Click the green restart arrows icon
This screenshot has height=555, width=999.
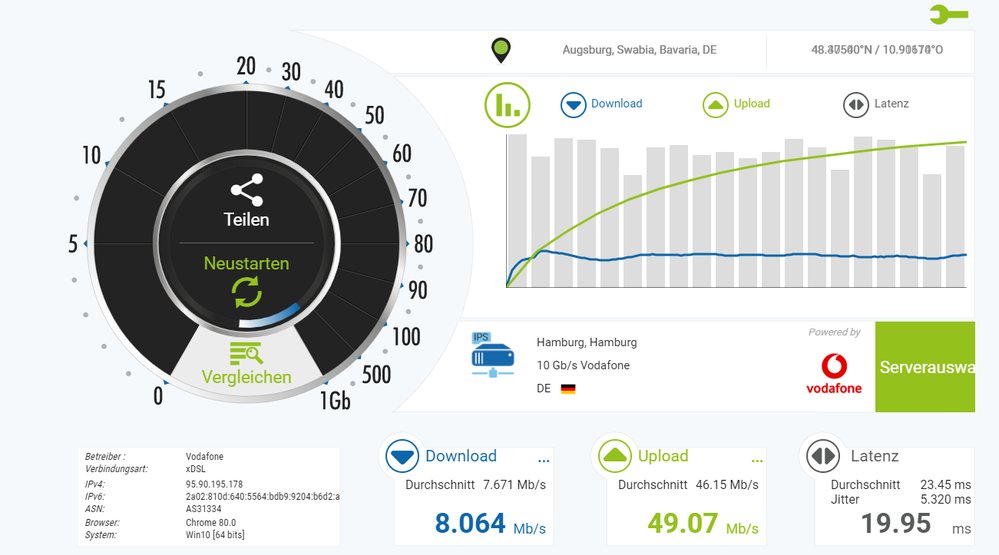pyautogui.click(x=247, y=292)
